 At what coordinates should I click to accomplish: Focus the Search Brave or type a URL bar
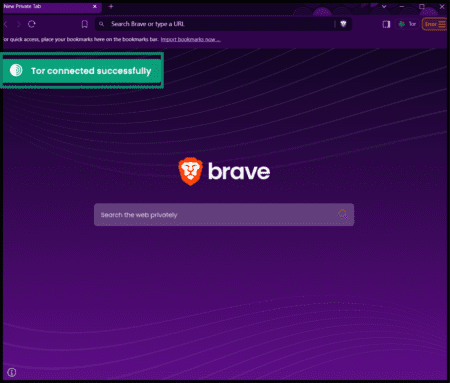coord(222,24)
